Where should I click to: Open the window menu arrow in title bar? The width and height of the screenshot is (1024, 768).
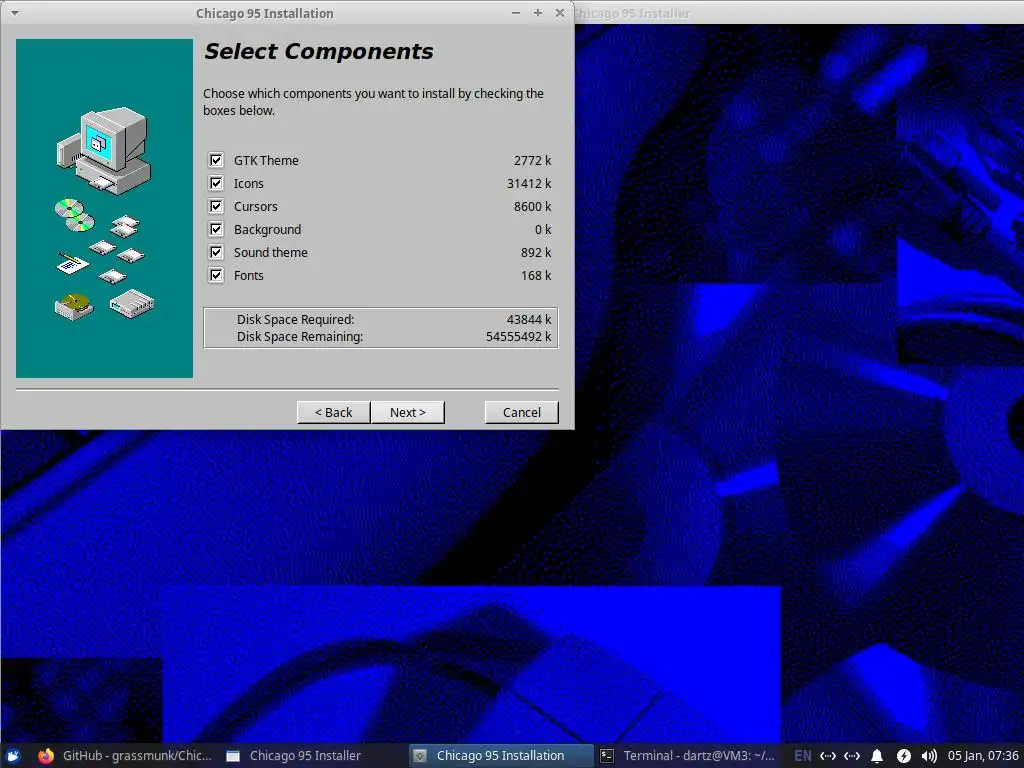pyautogui.click(x=14, y=12)
